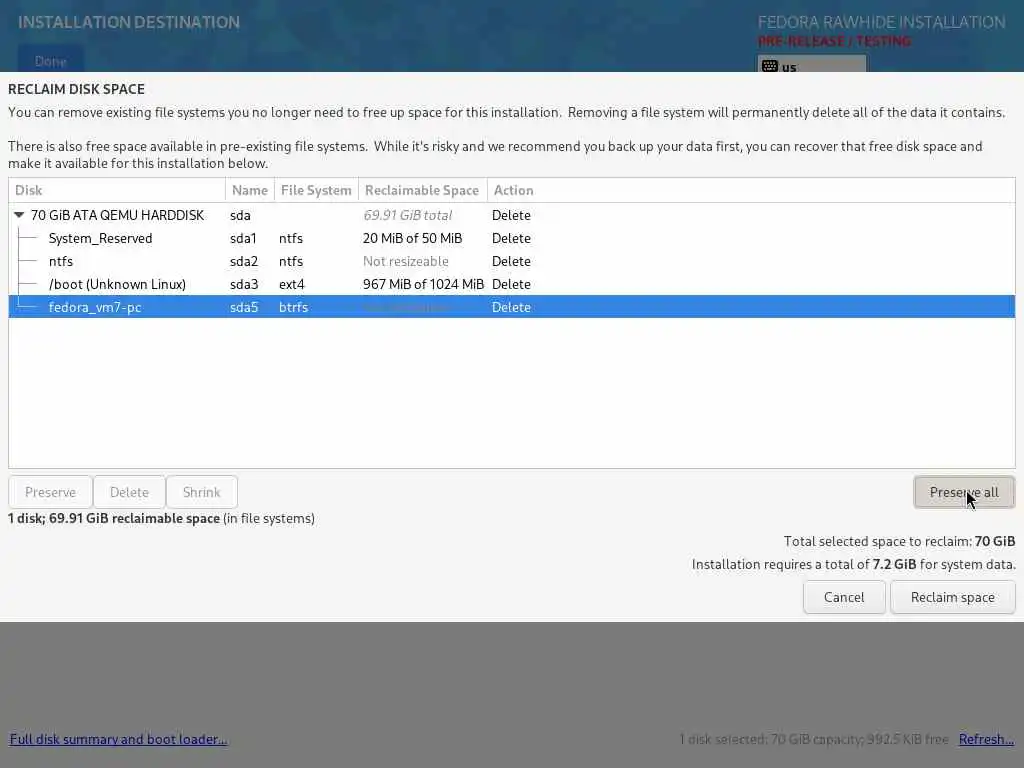
Task: Select the 70 GiB ATA QEMU HARDDISK row
Action: tap(512, 215)
